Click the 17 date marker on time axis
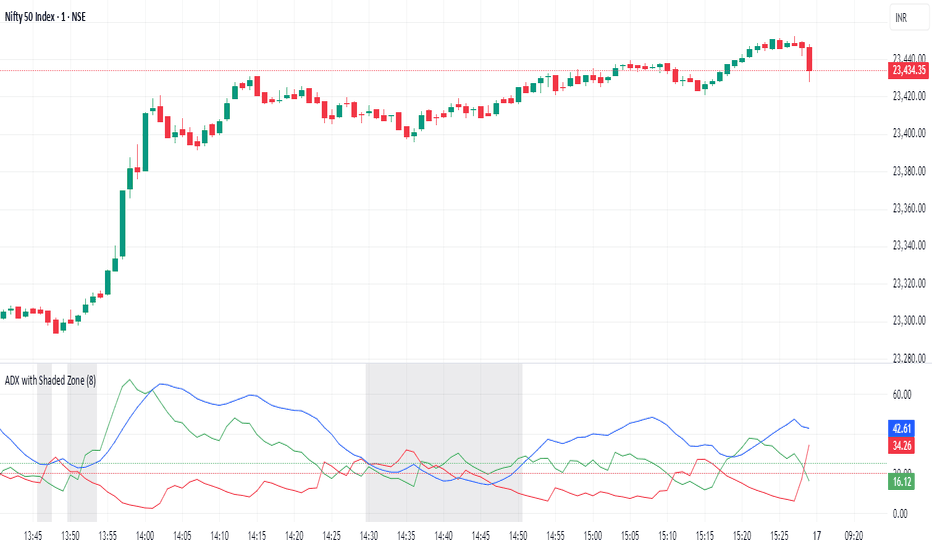Viewport: 932px width, 550px height. 817,536
